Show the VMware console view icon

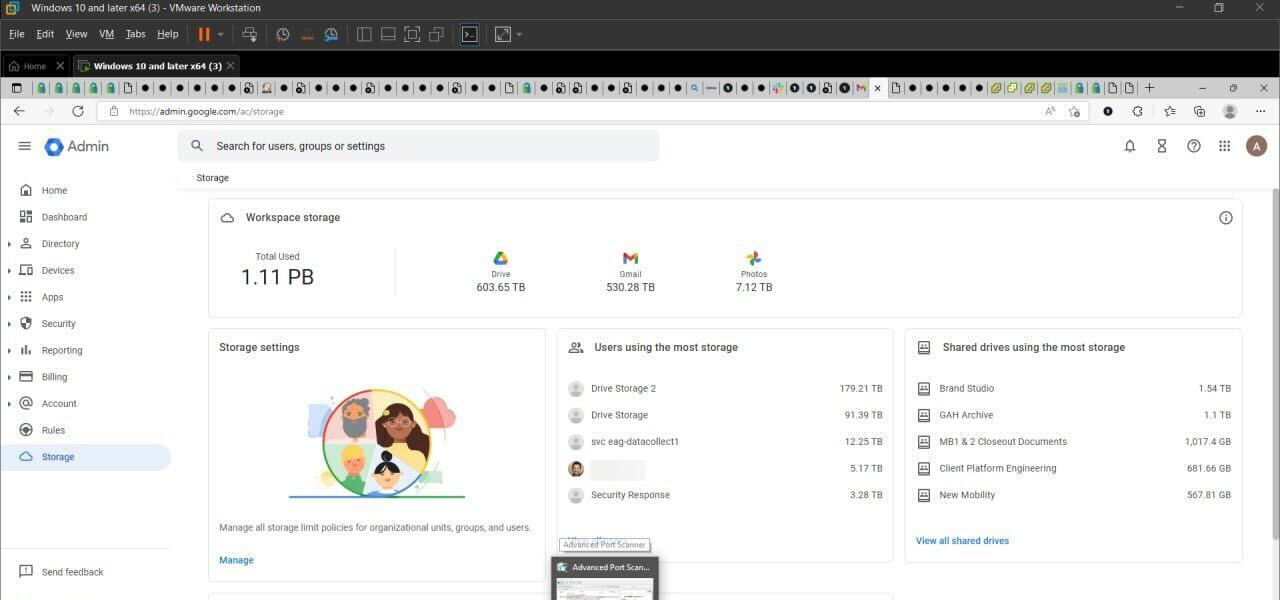[469, 34]
